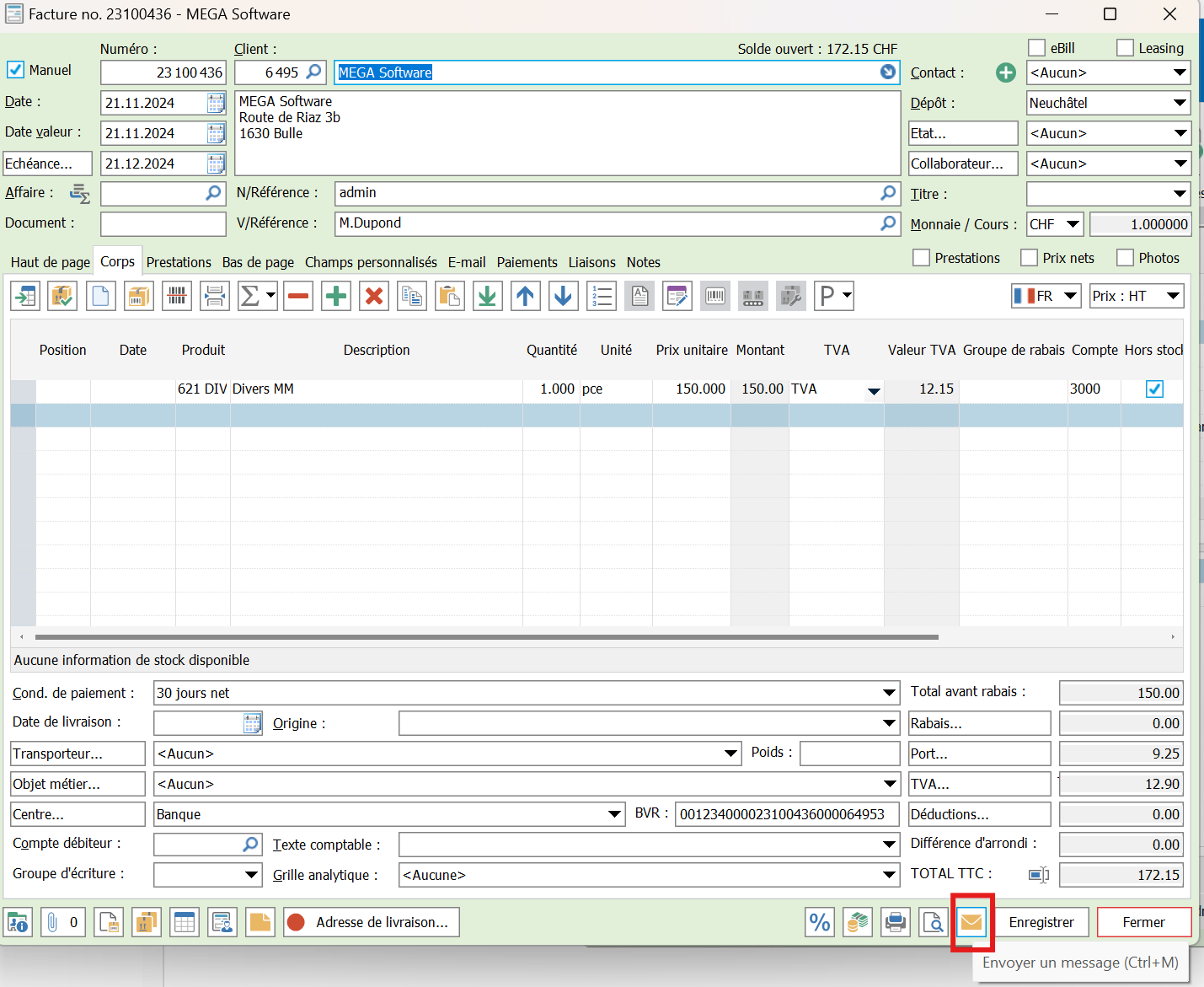The width and height of the screenshot is (1204, 987).
Task: Click the first toolbar icon with green arrow
Action: (x=25, y=296)
